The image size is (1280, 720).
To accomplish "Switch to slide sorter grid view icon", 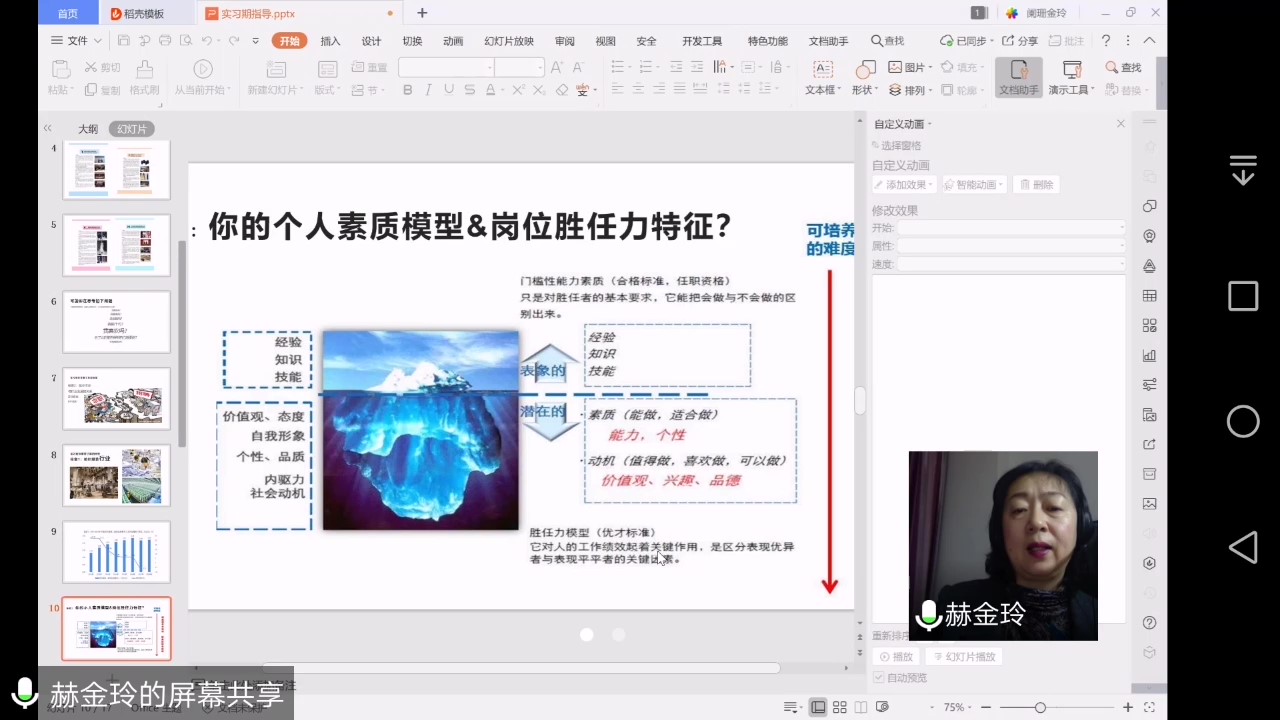I will (x=840, y=707).
